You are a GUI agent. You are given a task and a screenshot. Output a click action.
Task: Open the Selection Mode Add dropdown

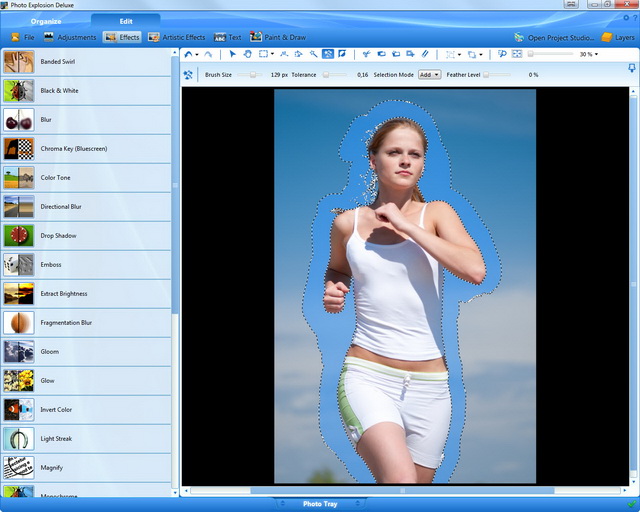[429, 75]
